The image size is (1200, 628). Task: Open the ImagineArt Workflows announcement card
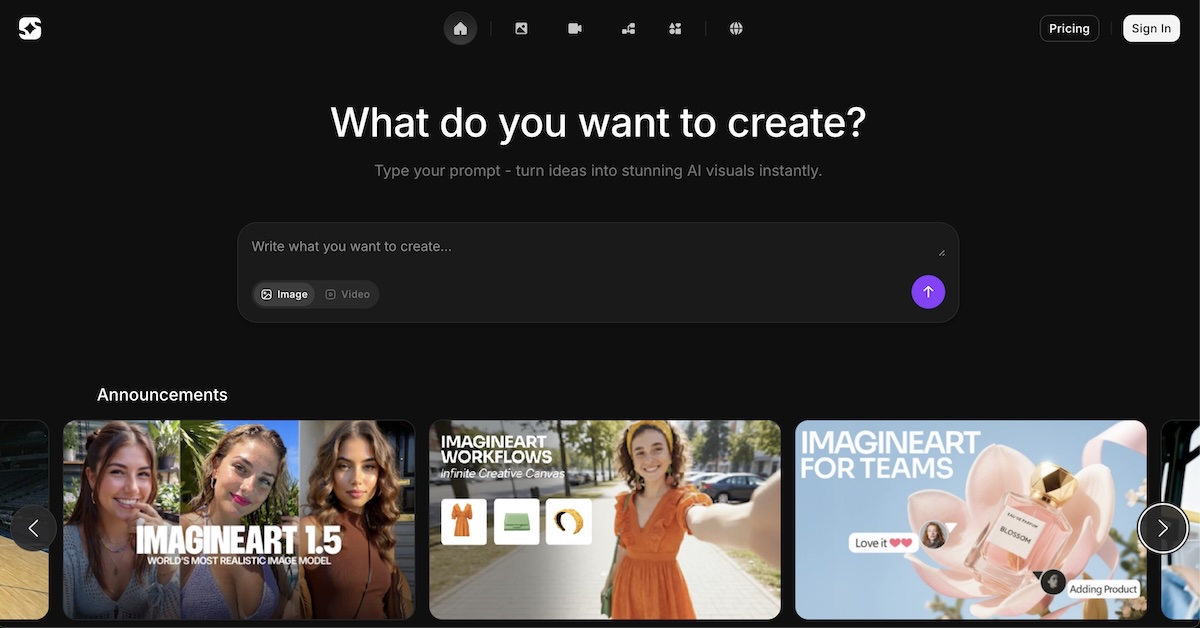605,519
